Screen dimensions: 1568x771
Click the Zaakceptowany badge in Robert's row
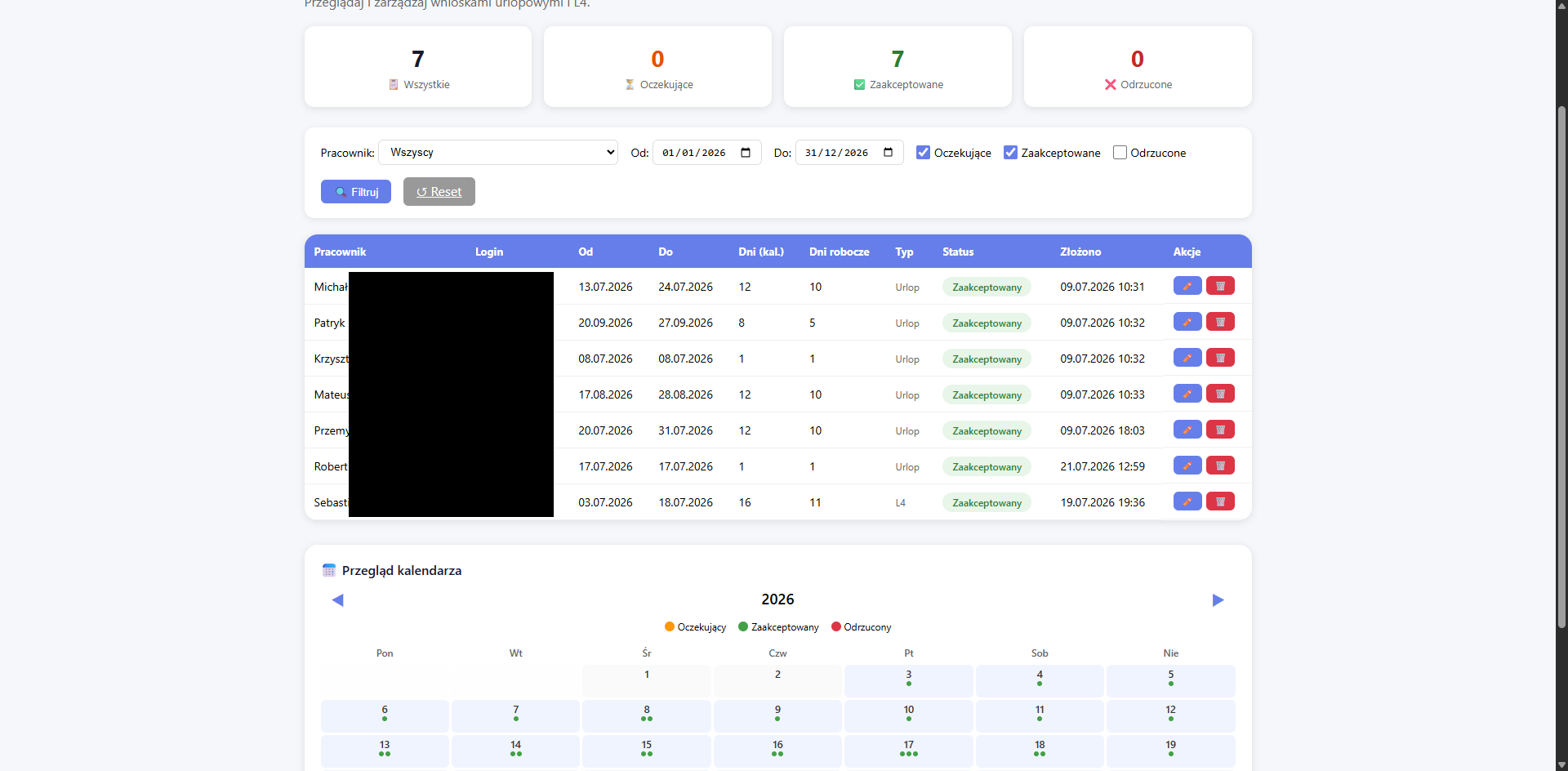pyautogui.click(x=987, y=467)
